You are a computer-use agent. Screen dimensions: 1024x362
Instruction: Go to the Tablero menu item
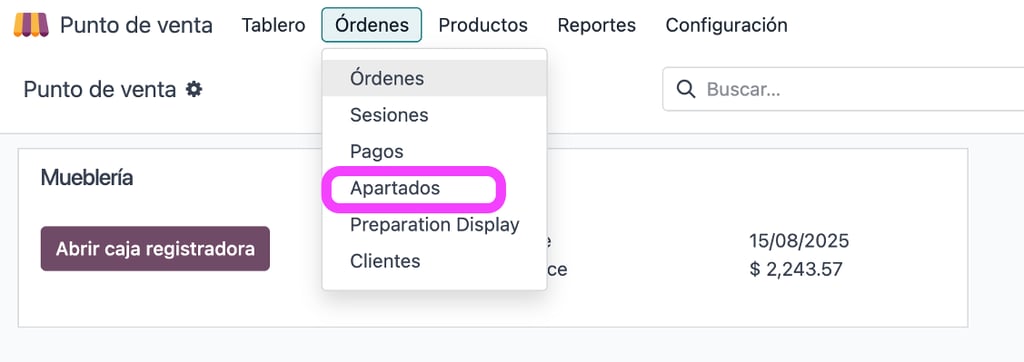tap(273, 25)
